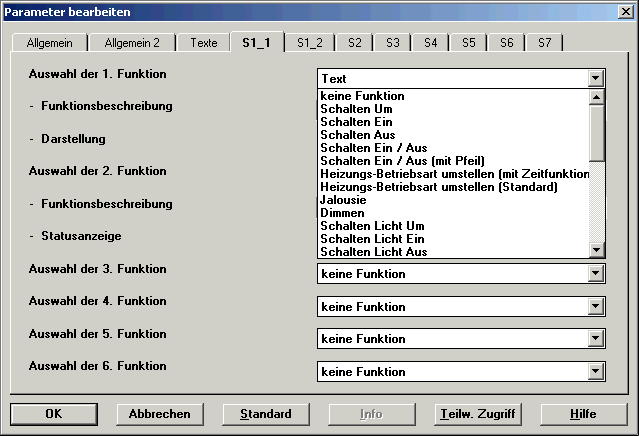This screenshot has height=436, width=639.
Task: Pick 'Jalousie' in the function list
Action: click(343, 200)
